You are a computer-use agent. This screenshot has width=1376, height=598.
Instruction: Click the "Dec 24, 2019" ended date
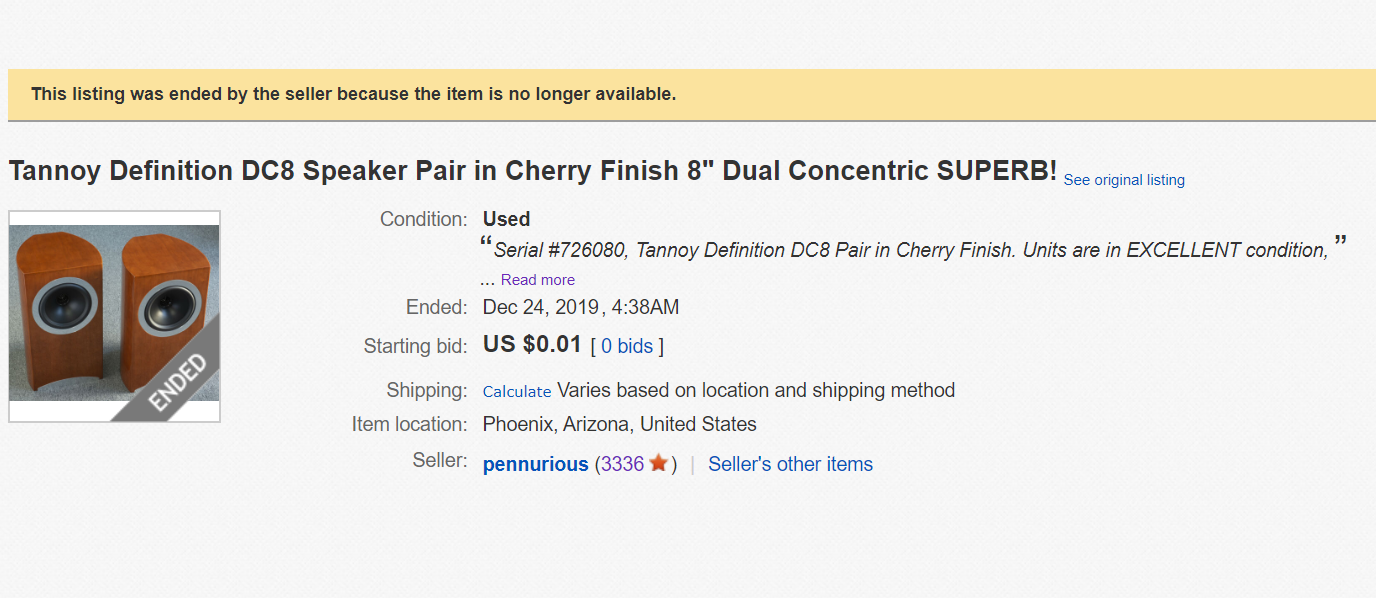pos(540,307)
